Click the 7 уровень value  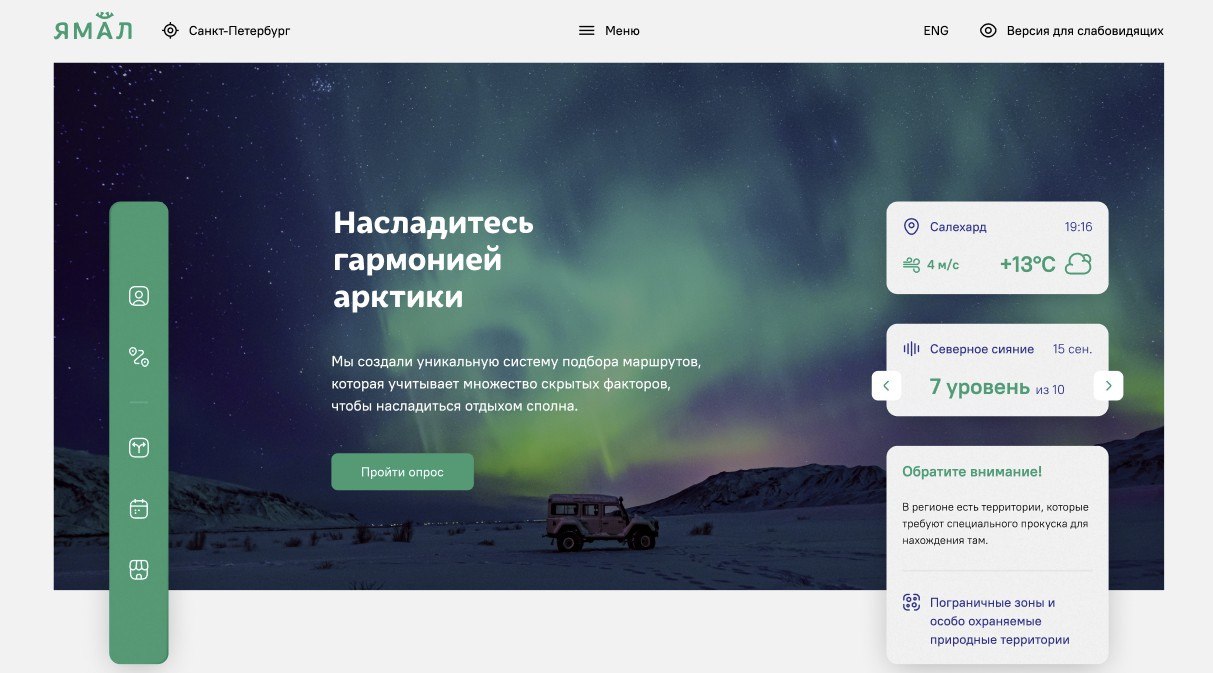point(979,386)
